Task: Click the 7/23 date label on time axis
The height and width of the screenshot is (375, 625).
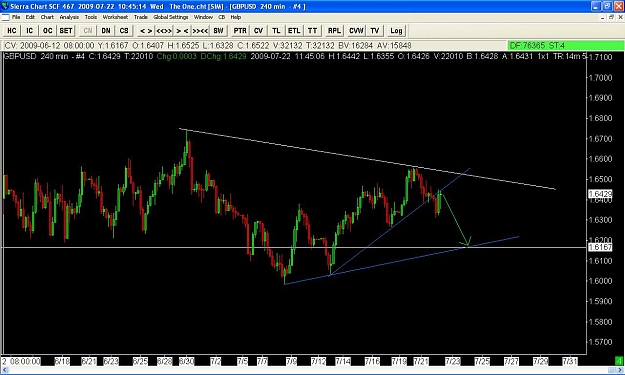Action: (453, 361)
